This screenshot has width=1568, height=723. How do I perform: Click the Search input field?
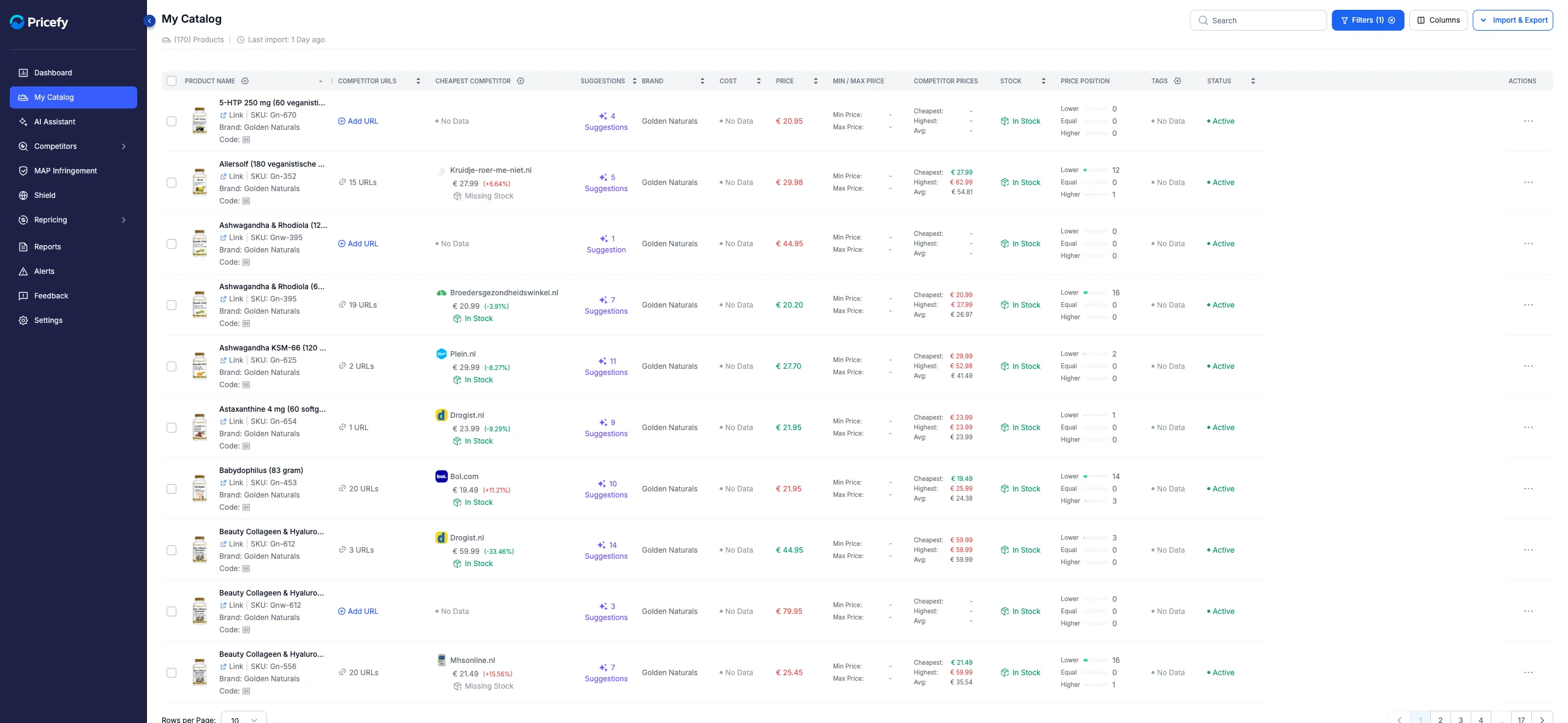(x=1258, y=20)
